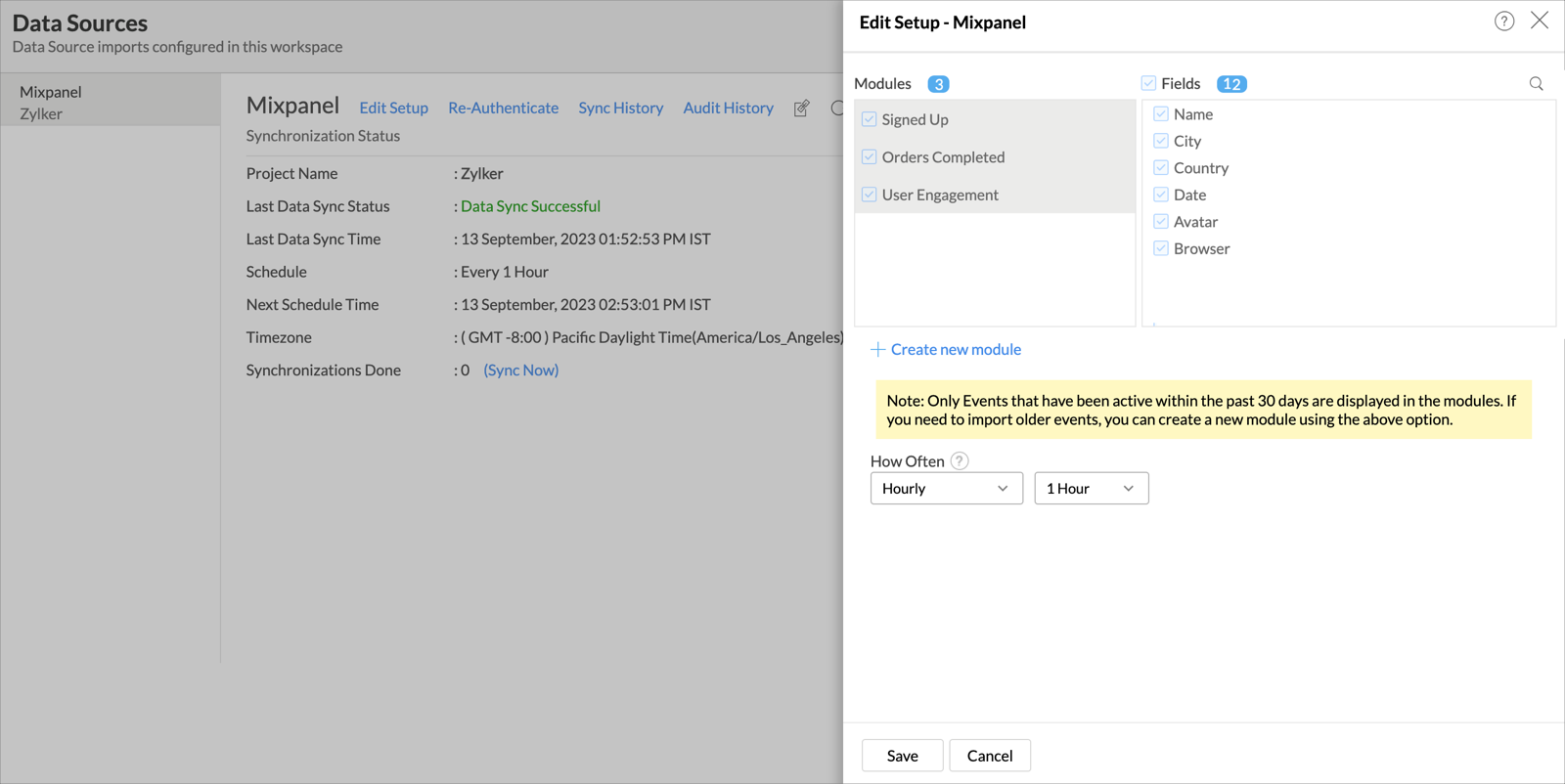Click the Signed Up module label
The image size is (1565, 784).
915,119
